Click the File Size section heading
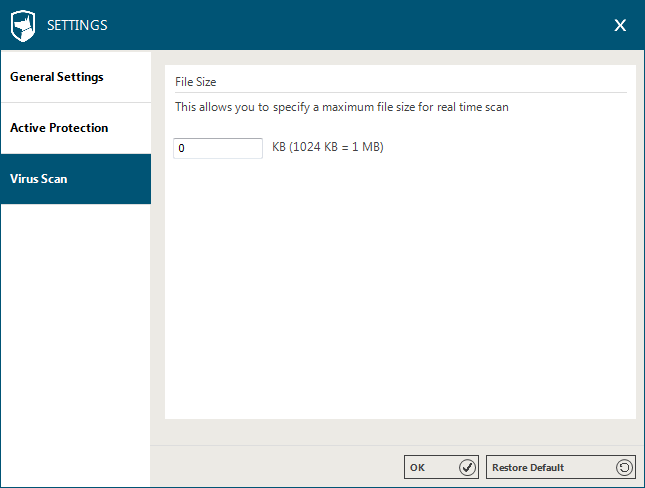 coord(195,82)
